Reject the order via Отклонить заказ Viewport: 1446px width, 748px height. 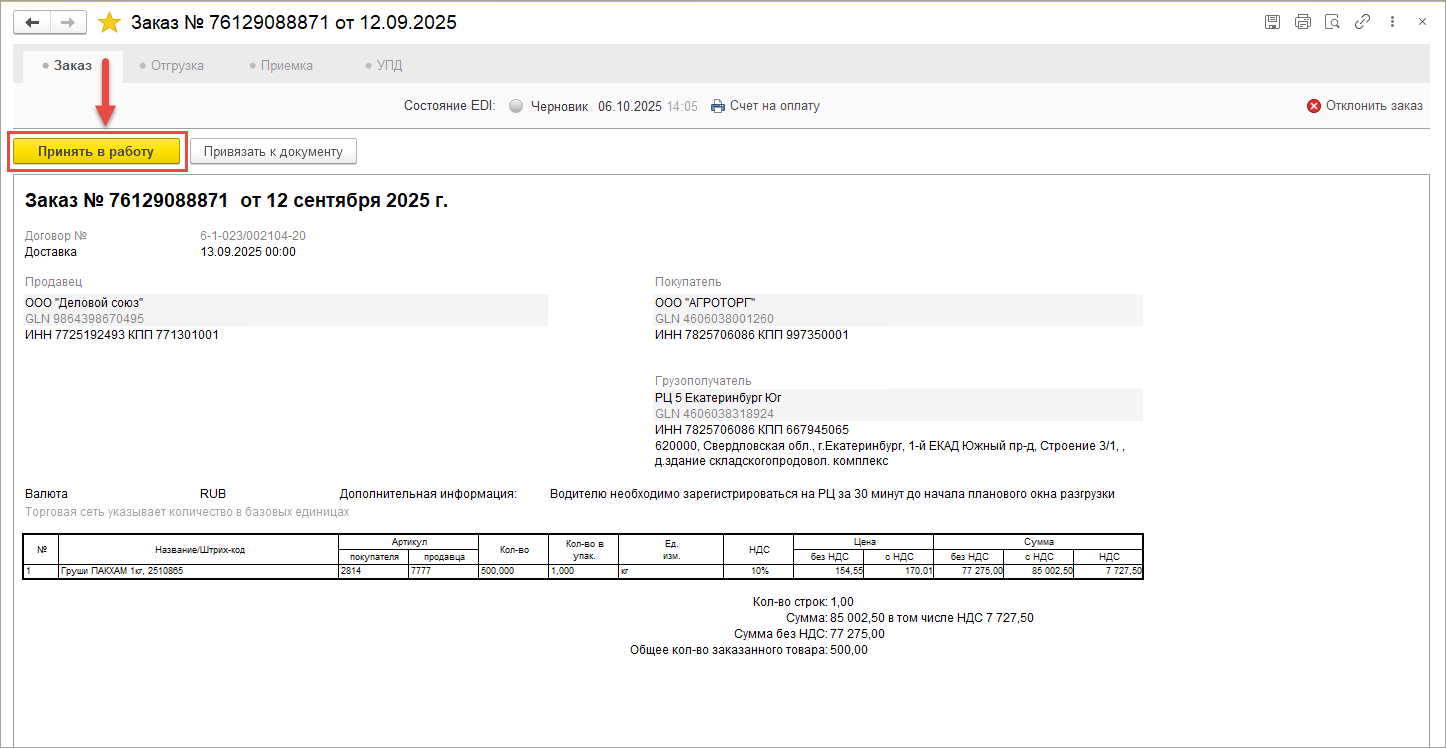1365,106
